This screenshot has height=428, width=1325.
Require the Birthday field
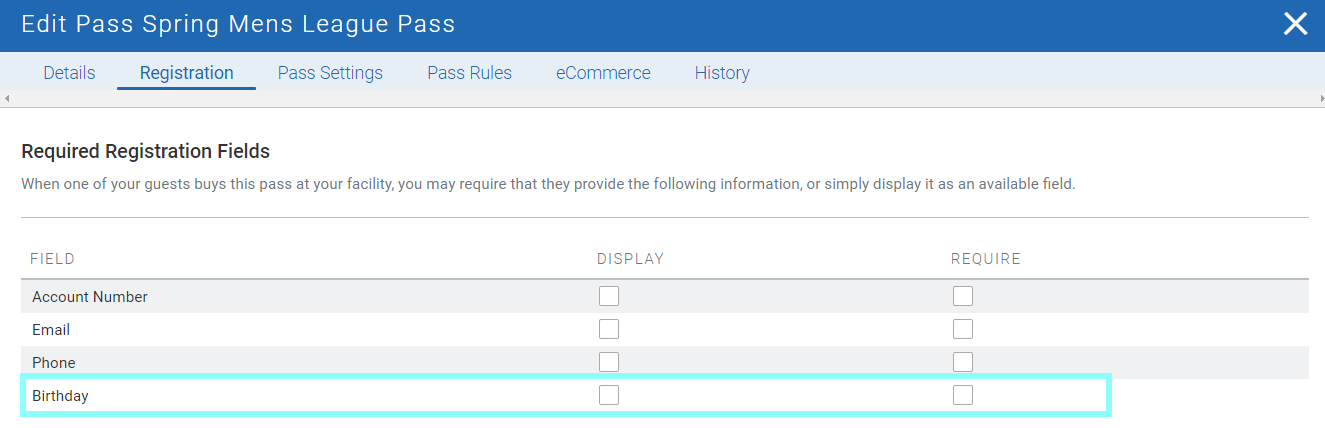(x=963, y=395)
